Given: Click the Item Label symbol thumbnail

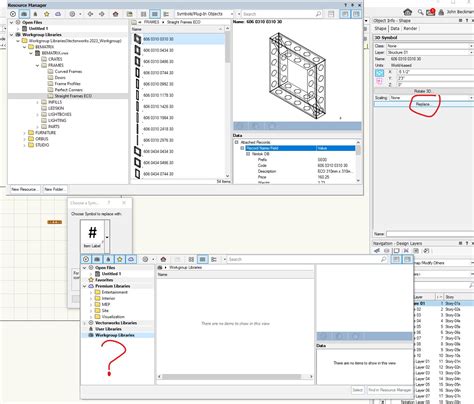Looking at the screenshot, I should pos(92,236).
